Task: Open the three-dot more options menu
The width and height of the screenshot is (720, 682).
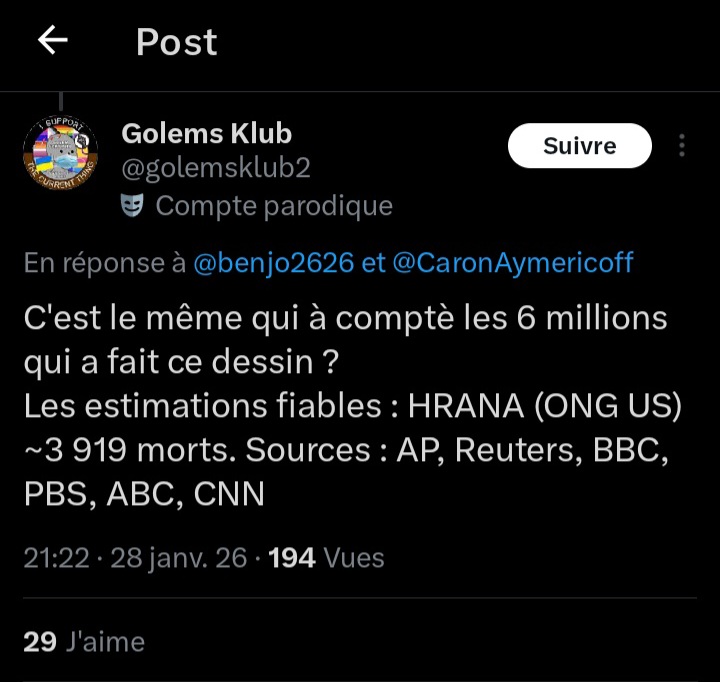Action: click(682, 146)
